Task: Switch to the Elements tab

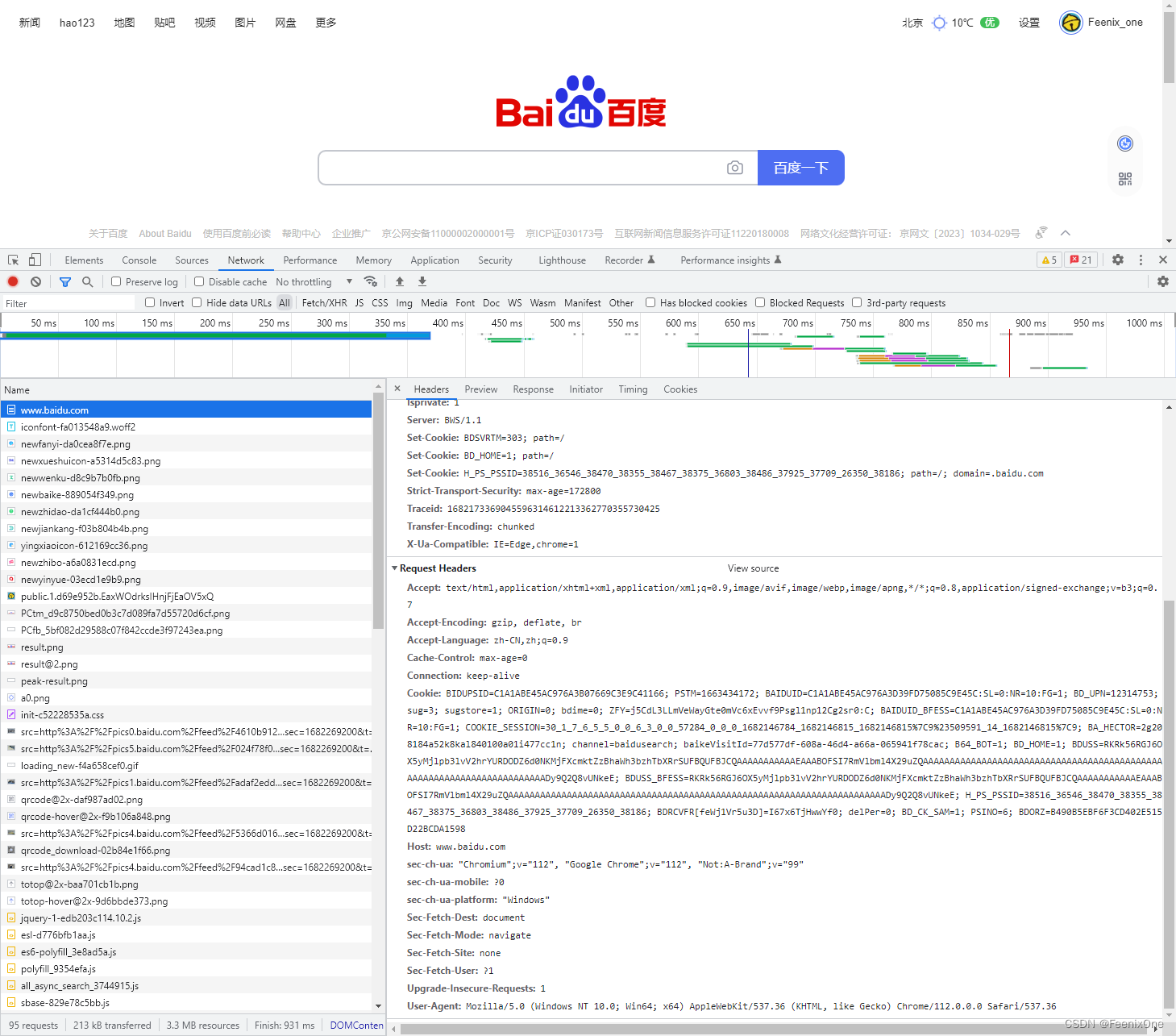Action: 84,260
